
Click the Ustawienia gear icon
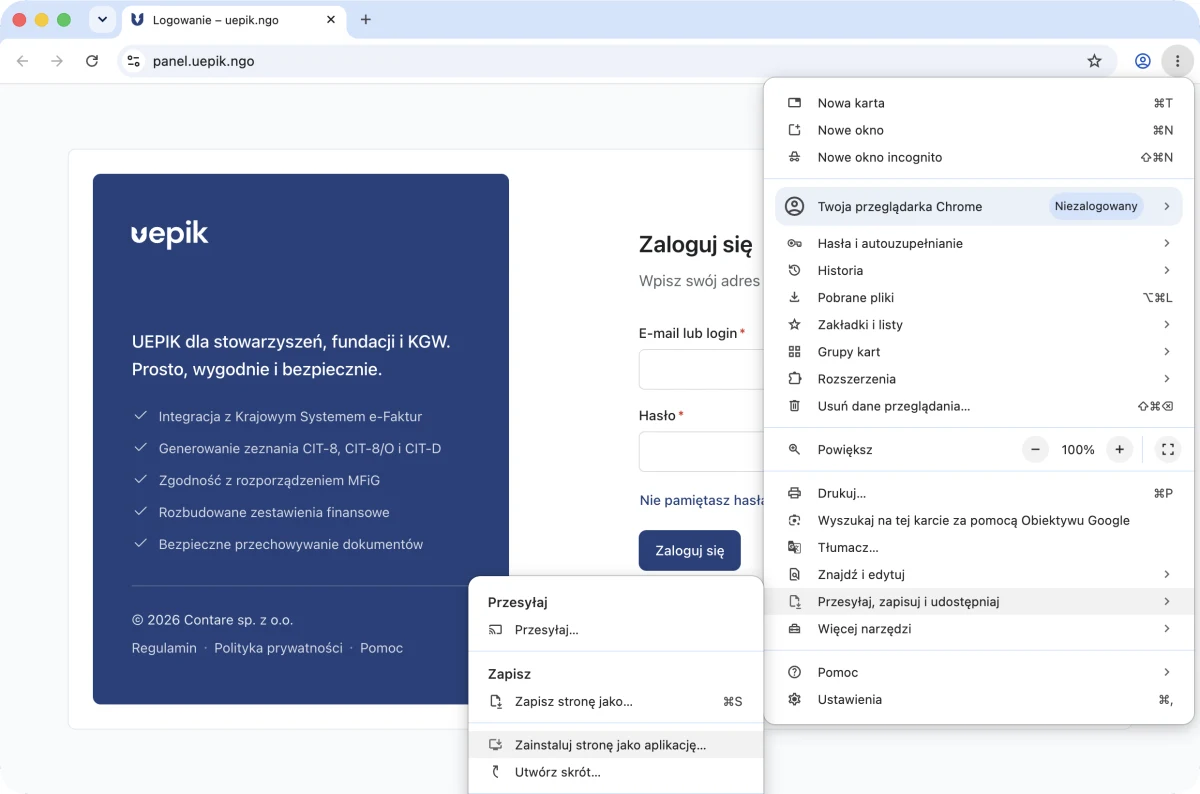[x=795, y=699]
